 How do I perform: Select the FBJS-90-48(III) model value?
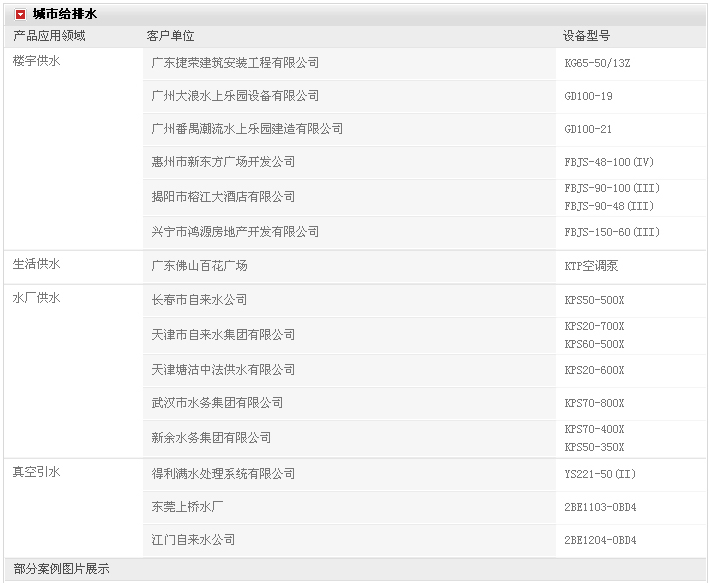tap(609, 206)
